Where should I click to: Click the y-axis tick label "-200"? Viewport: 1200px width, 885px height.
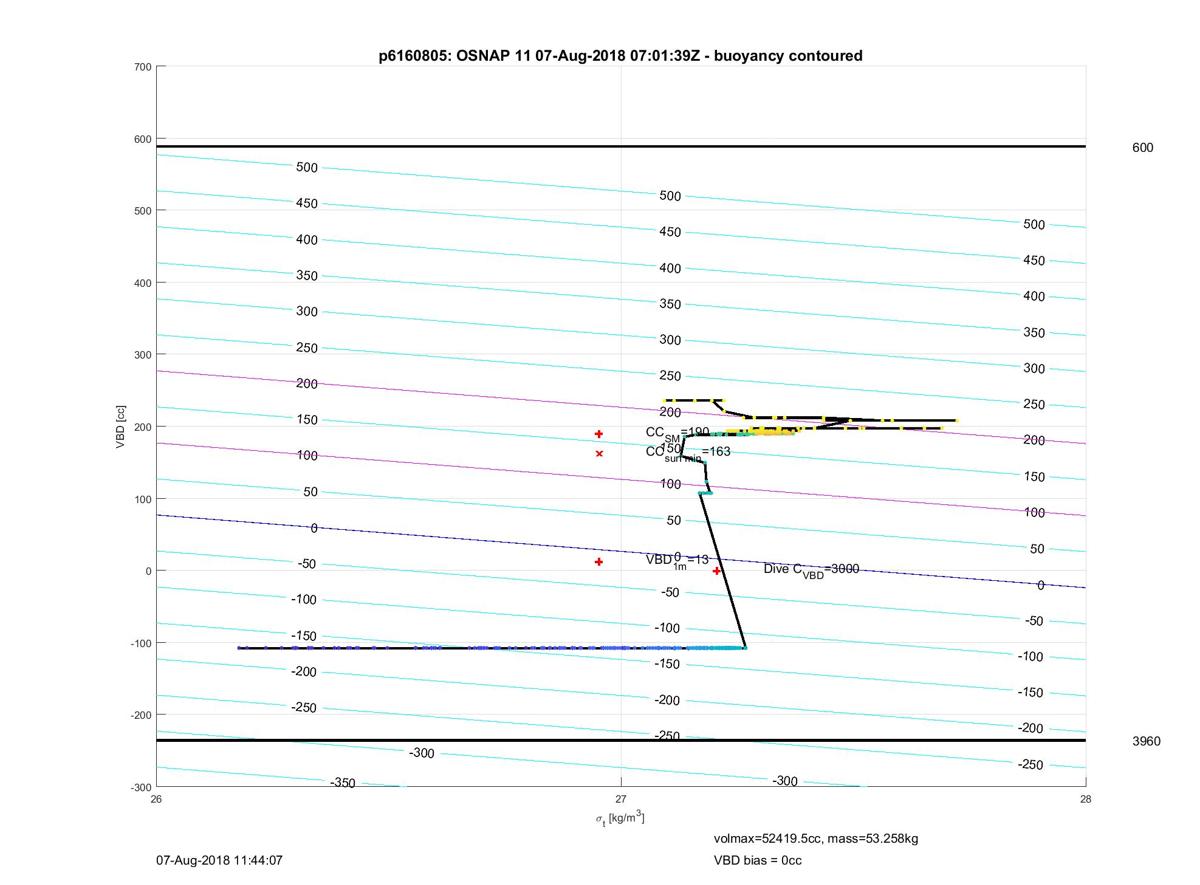click(140, 715)
